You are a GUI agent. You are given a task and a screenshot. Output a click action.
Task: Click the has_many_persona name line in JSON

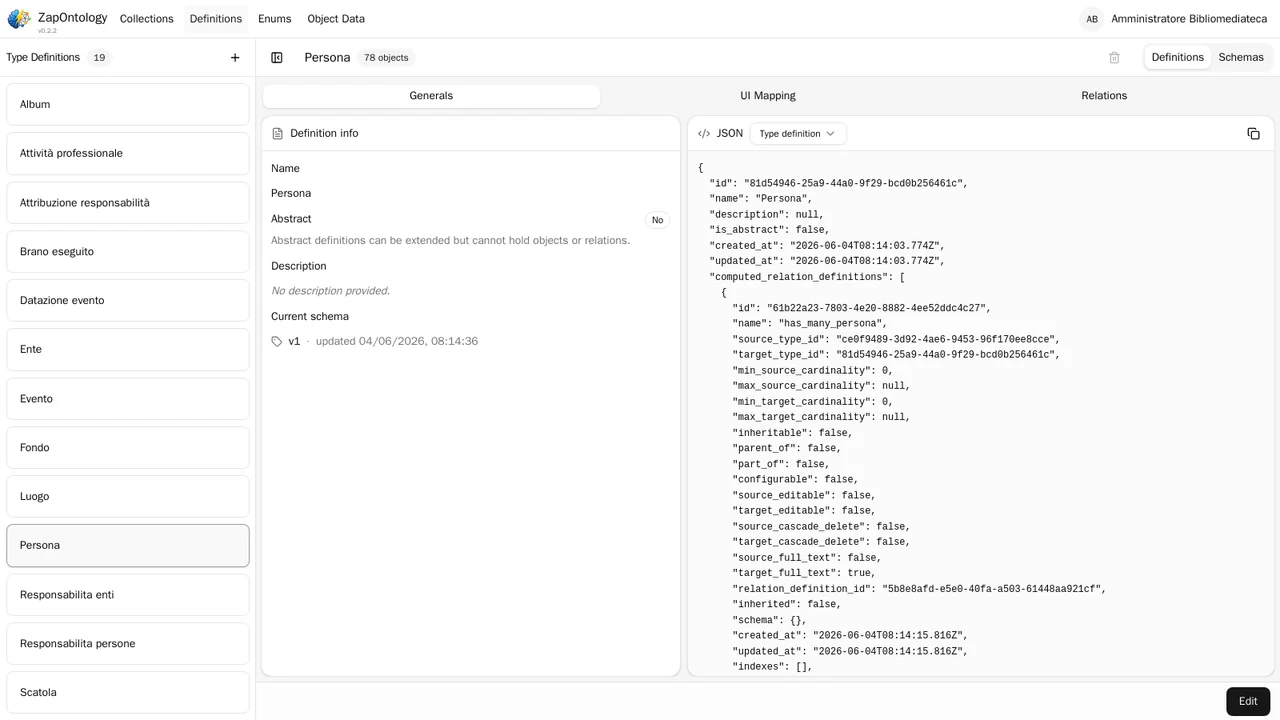[x=809, y=324]
